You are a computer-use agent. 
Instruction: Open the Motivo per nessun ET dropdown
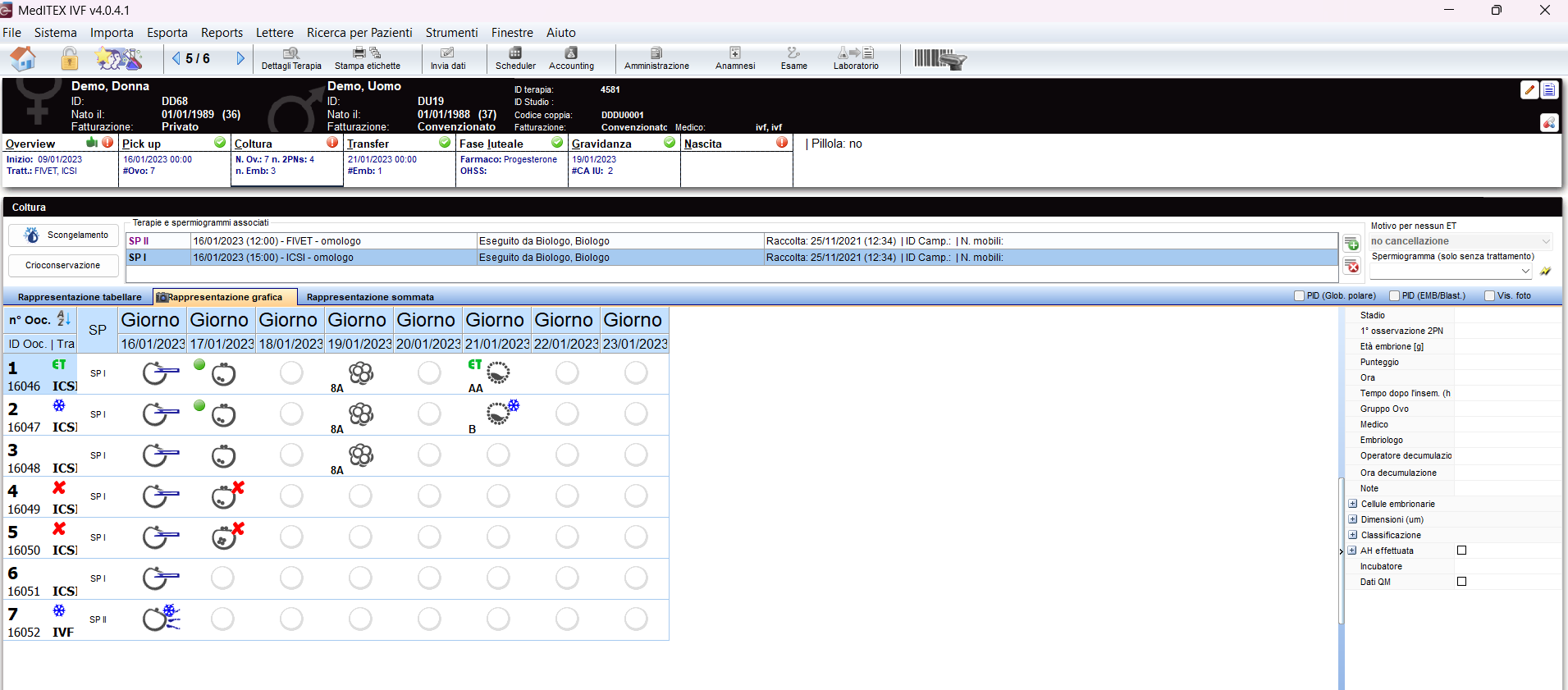point(1461,241)
